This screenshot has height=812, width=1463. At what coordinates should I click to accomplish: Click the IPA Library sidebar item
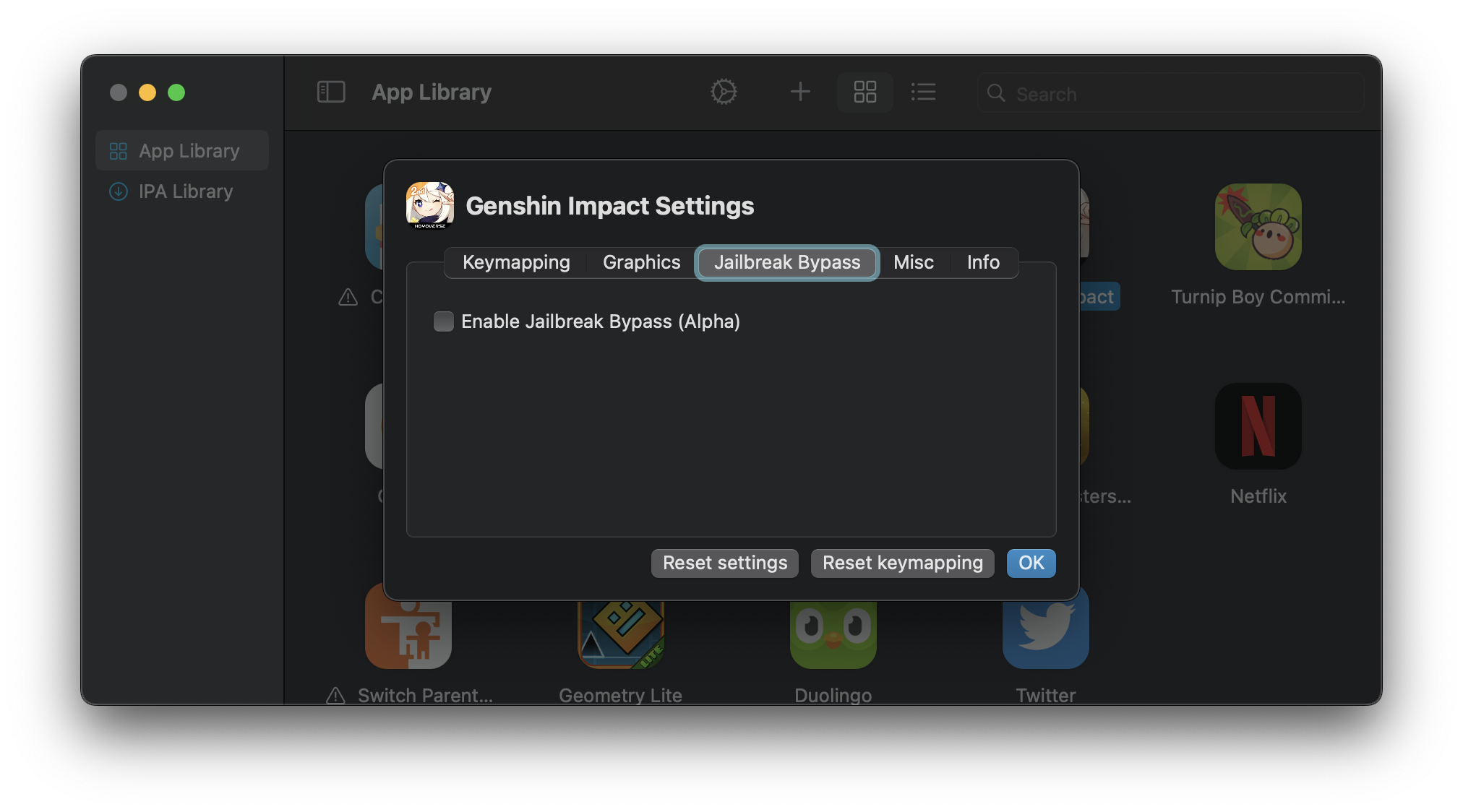coord(186,191)
